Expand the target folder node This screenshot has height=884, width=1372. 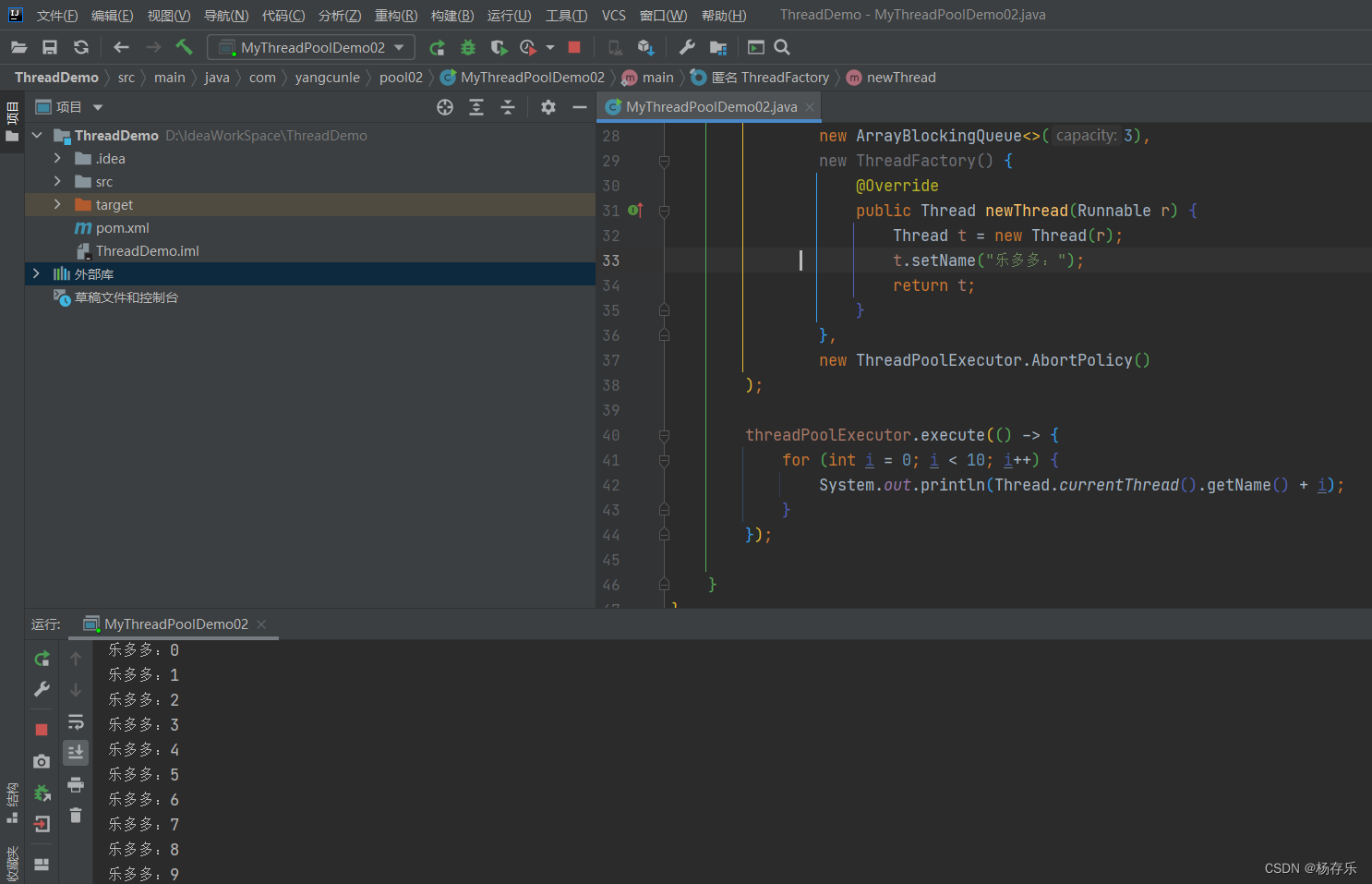tap(57, 205)
